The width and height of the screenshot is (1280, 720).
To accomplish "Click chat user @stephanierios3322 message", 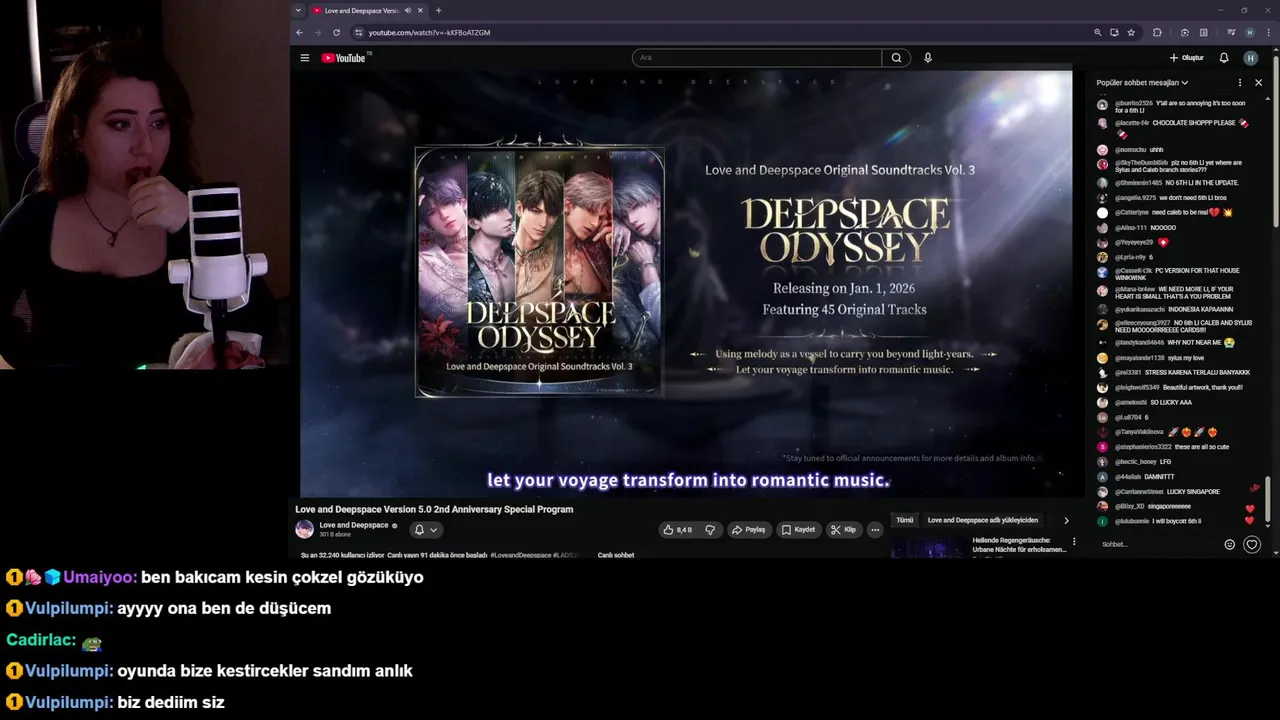I will coord(1163,447).
